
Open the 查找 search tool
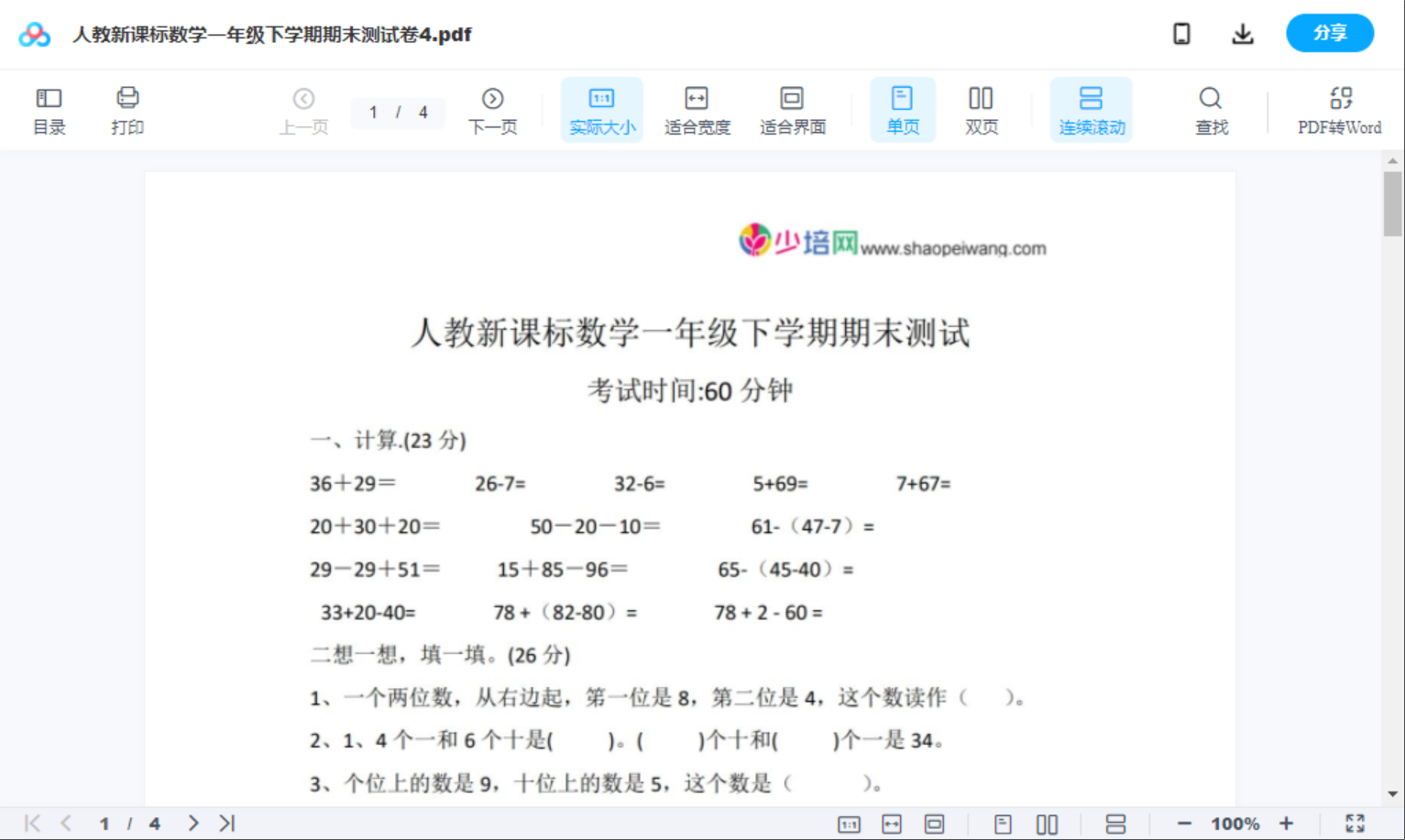coord(1211,109)
